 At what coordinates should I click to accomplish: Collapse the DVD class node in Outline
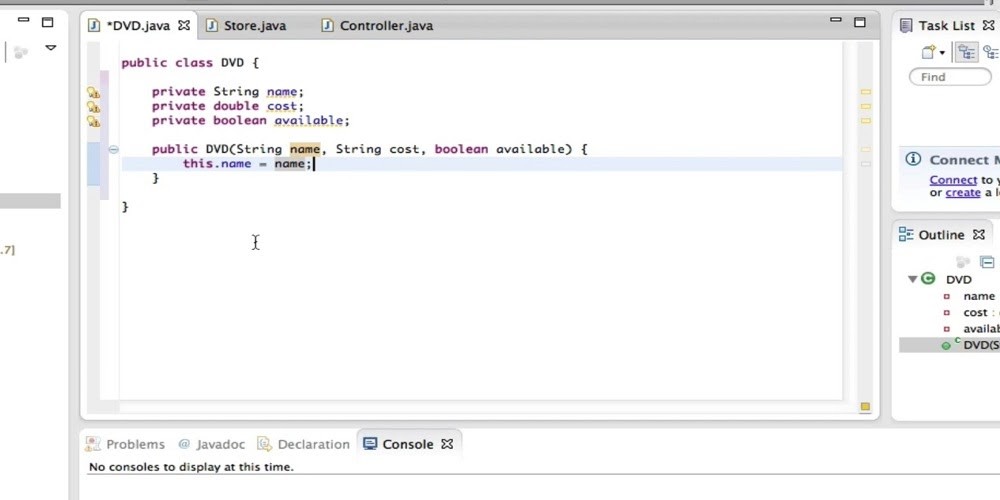click(x=912, y=279)
